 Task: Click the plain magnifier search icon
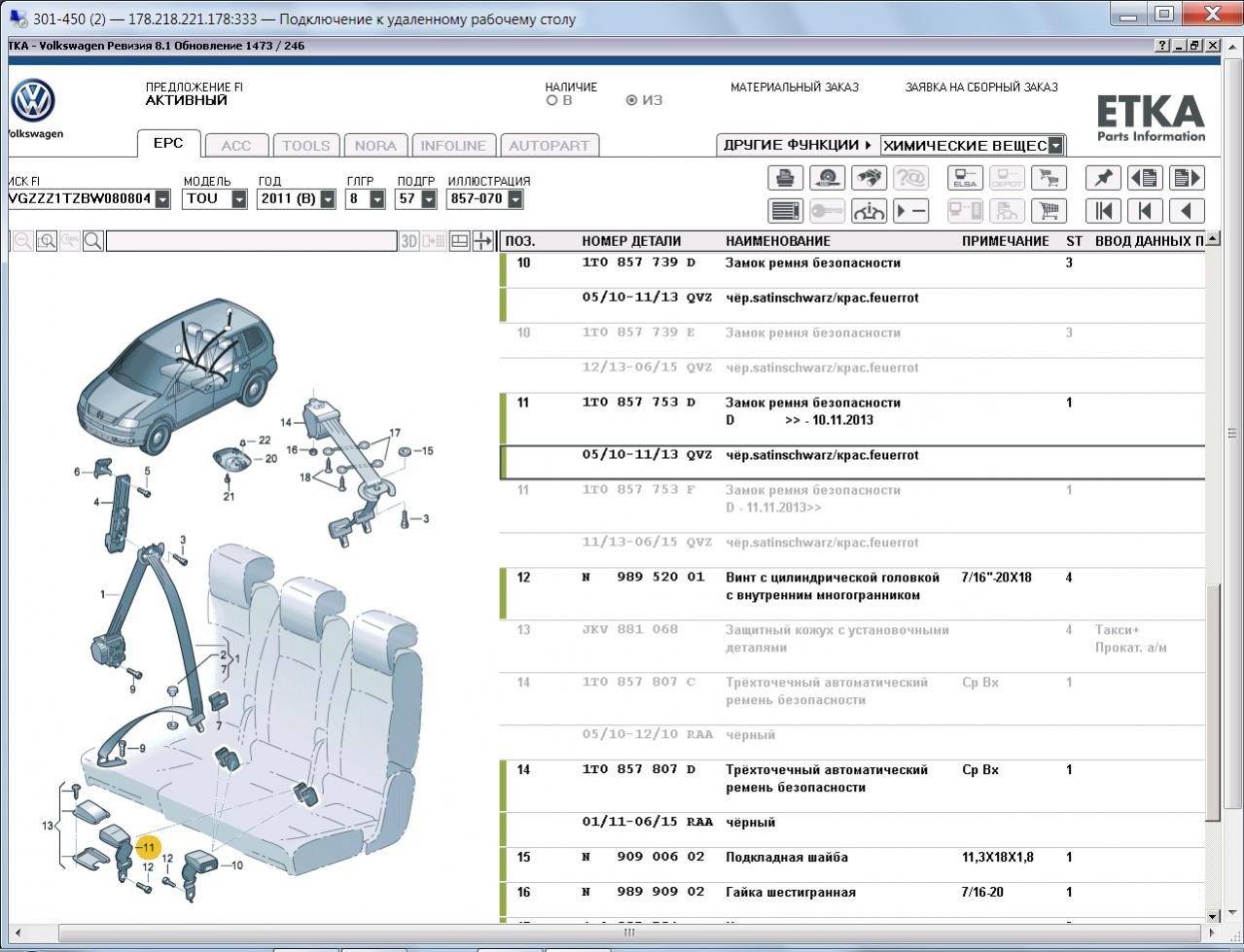point(93,241)
